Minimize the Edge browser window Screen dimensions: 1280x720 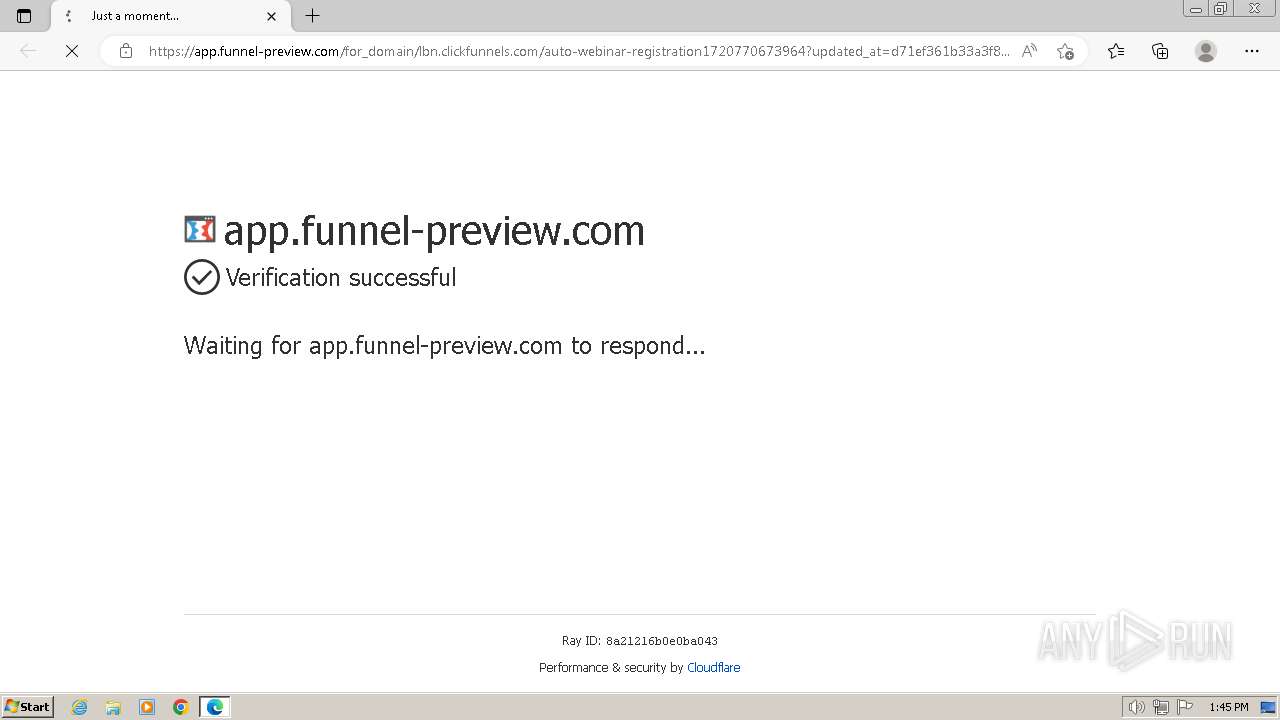pyautogui.click(x=1196, y=9)
